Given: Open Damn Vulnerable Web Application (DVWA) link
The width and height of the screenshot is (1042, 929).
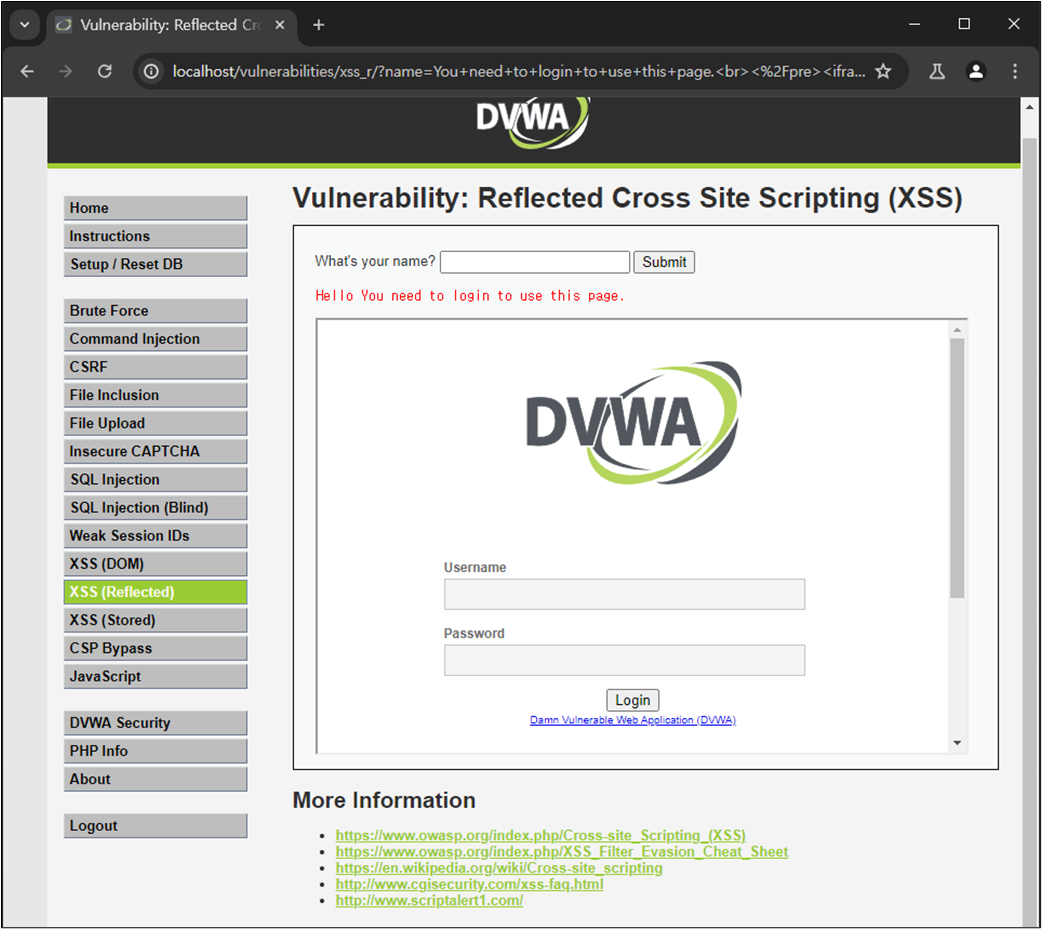Looking at the screenshot, I should 633,720.
